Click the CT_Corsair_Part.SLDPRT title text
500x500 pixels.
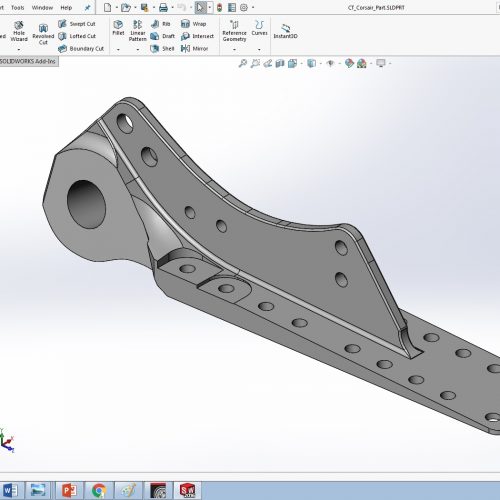click(376, 7)
